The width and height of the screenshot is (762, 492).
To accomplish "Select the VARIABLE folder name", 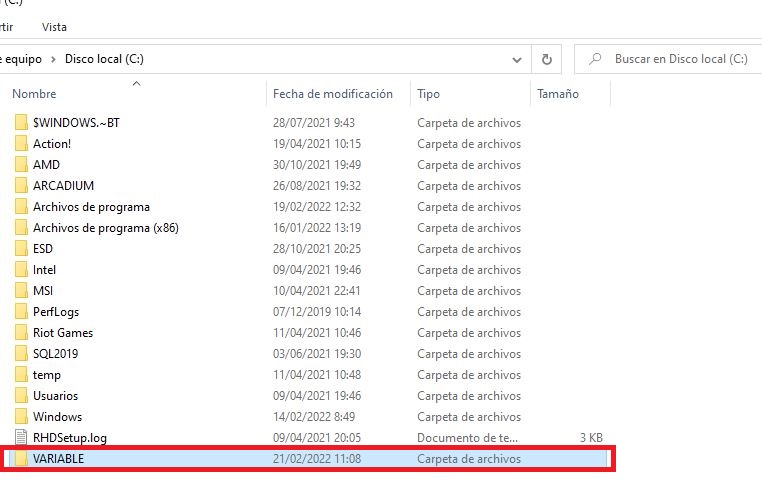I will tap(58, 458).
